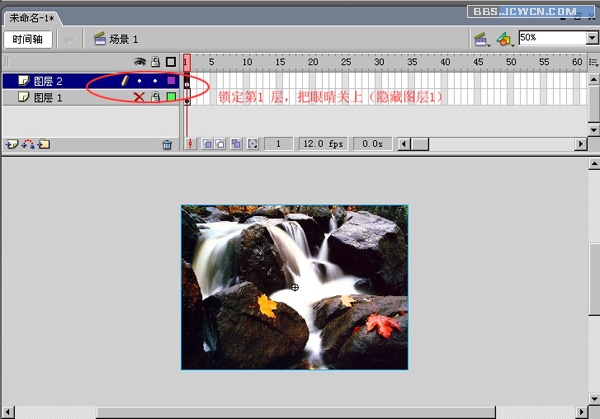Click purple outline swatch of 图层 2
600x419 pixels.
171,80
